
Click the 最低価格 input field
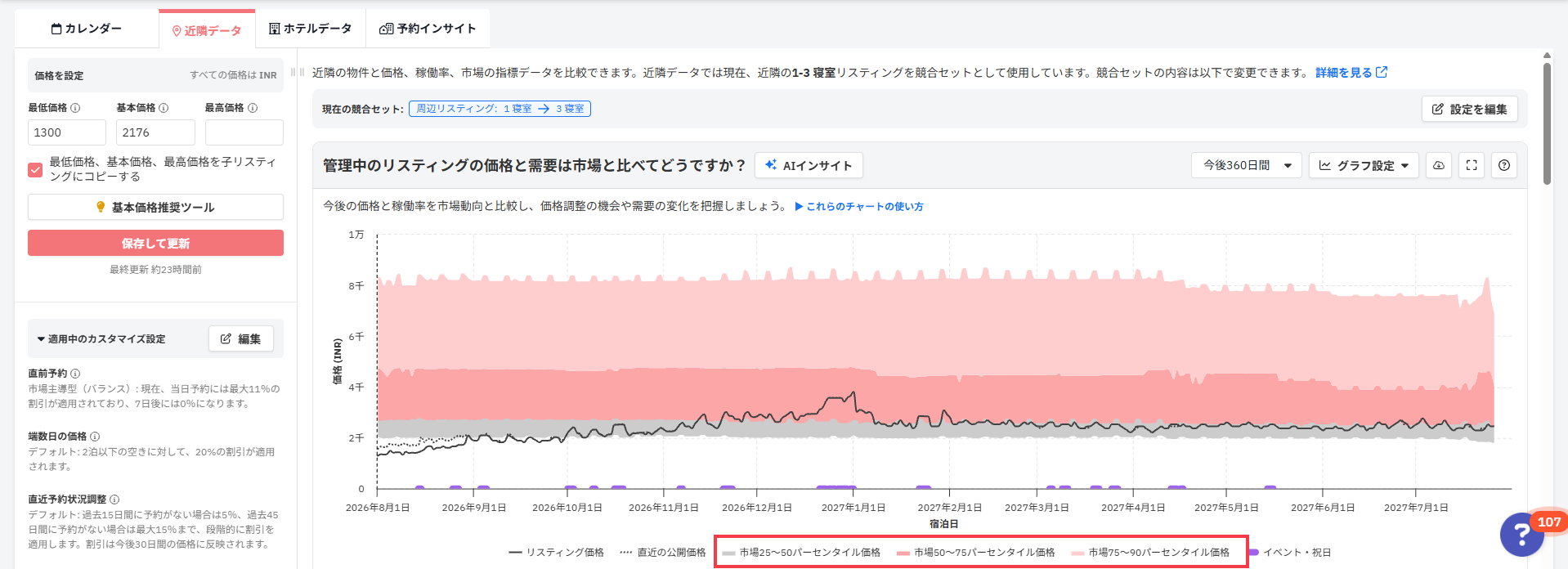[67, 132]
